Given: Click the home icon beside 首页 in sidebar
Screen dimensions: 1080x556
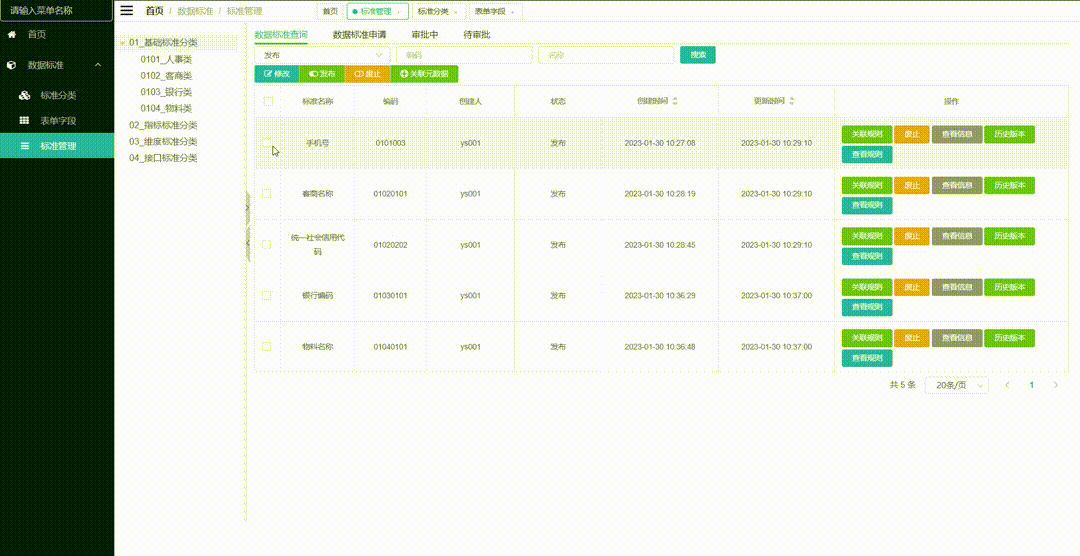Looking at the screenshot, I should pos(12,35).
